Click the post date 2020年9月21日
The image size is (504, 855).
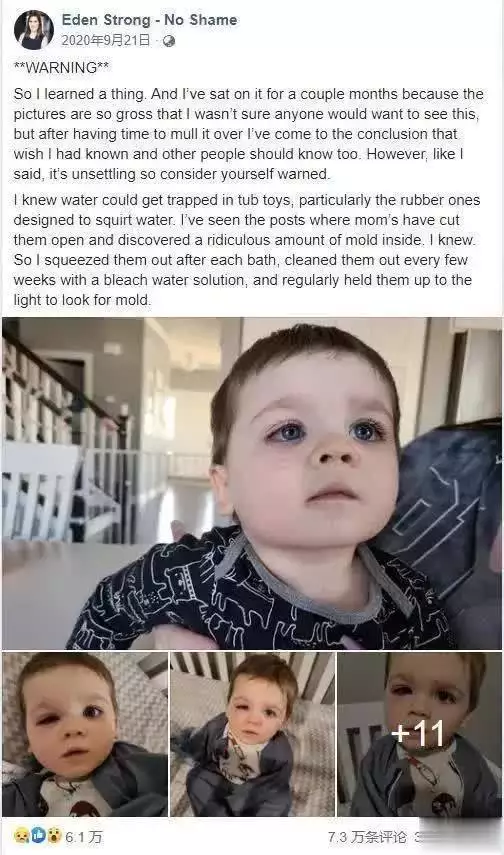coord(105,41)
